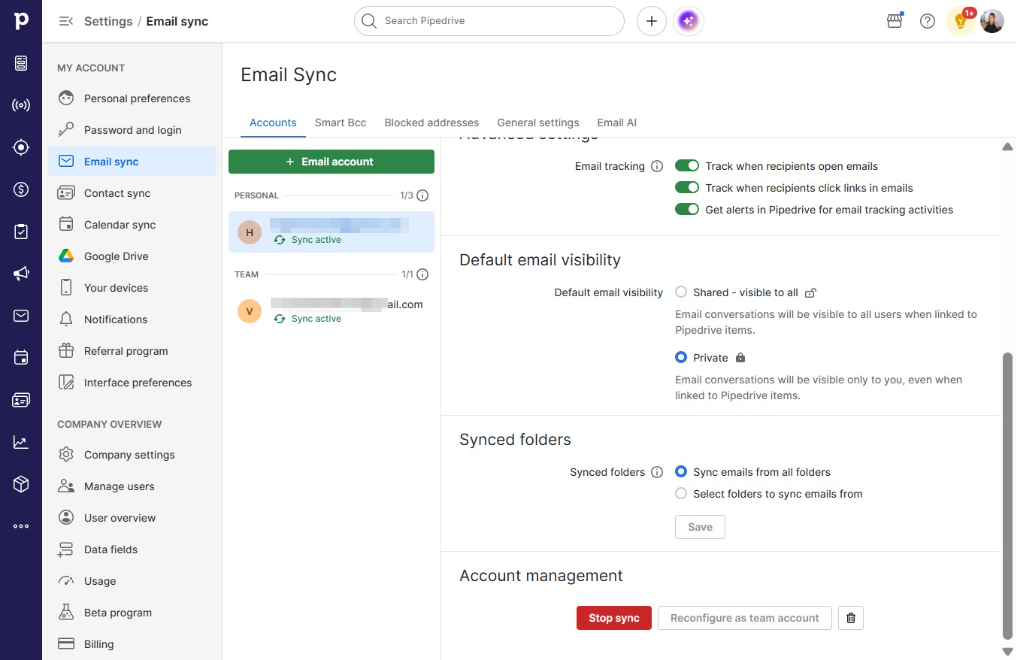Choose Select folders to sync emails from

tap(680, 494)
